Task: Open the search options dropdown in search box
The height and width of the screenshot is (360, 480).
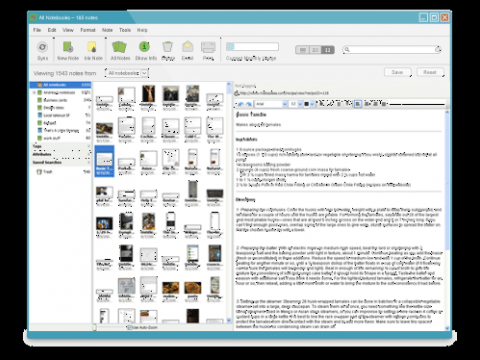Action: click(438, 50)
